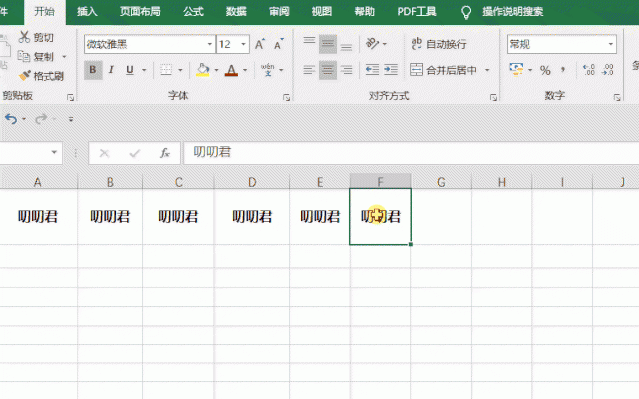Image resolution: width=639 pixels, height=399 pixels.
Task: Click the phonetic guide (wén) icon
Action: 268,70
